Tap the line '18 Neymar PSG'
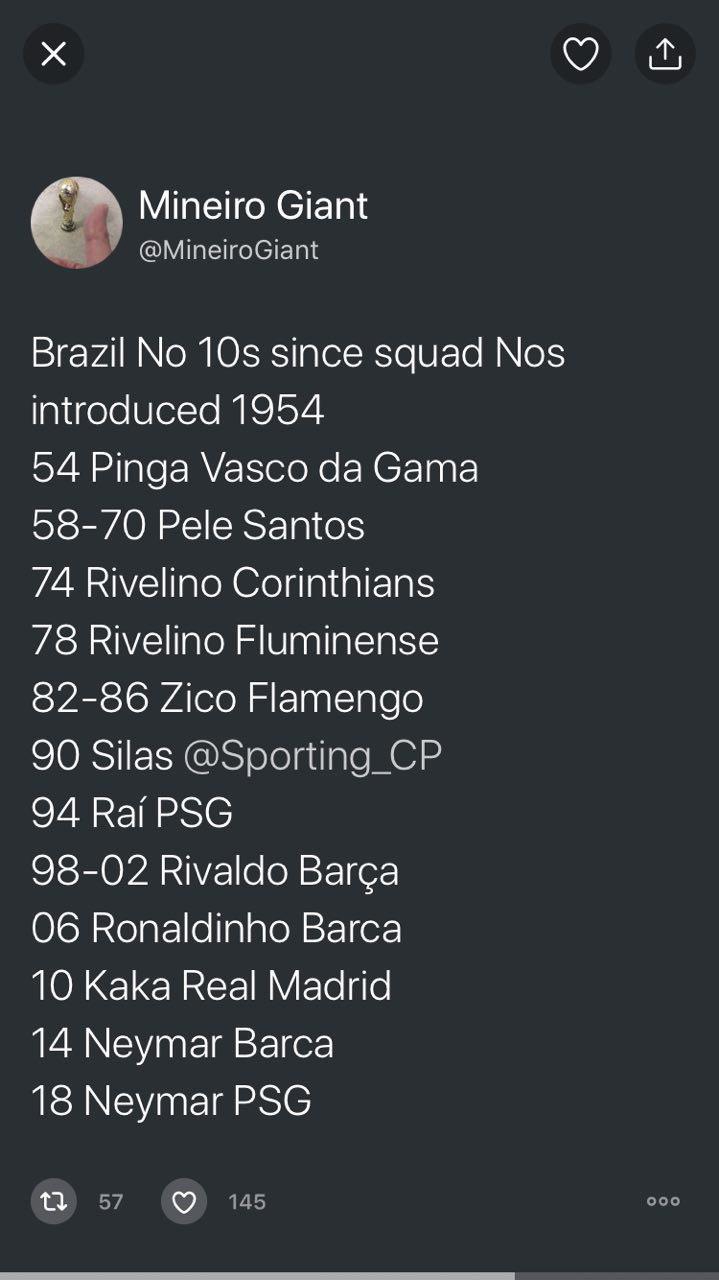The width and height of the screenshot is (719, 1280). tap(171, 1101)
